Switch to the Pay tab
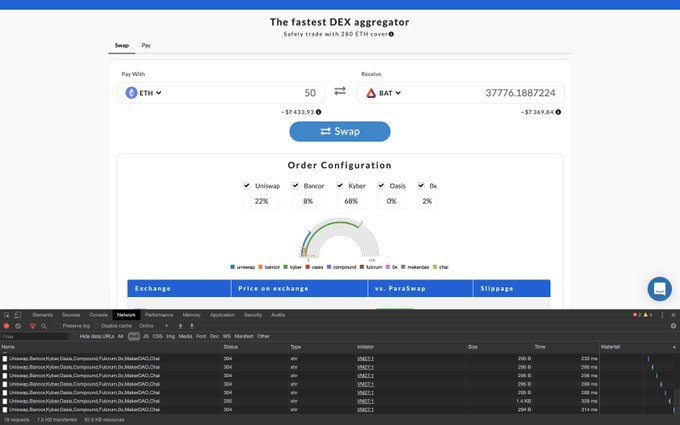Viewport: 680px width, 425px height. click(146, 45)
